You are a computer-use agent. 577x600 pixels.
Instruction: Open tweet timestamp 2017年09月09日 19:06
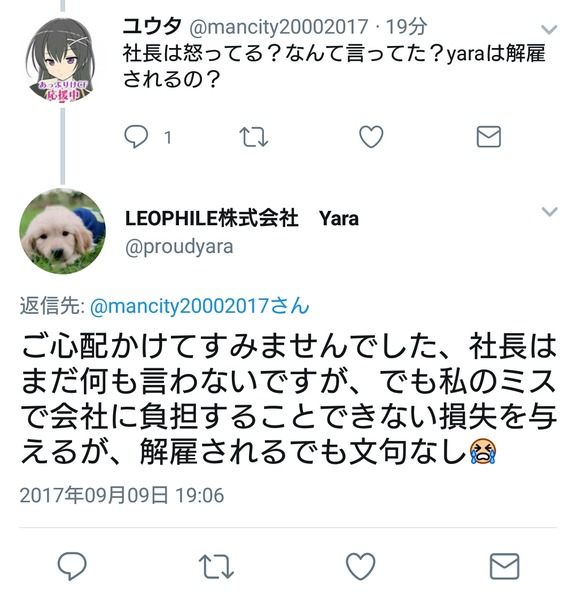click(x=122, y=495)
